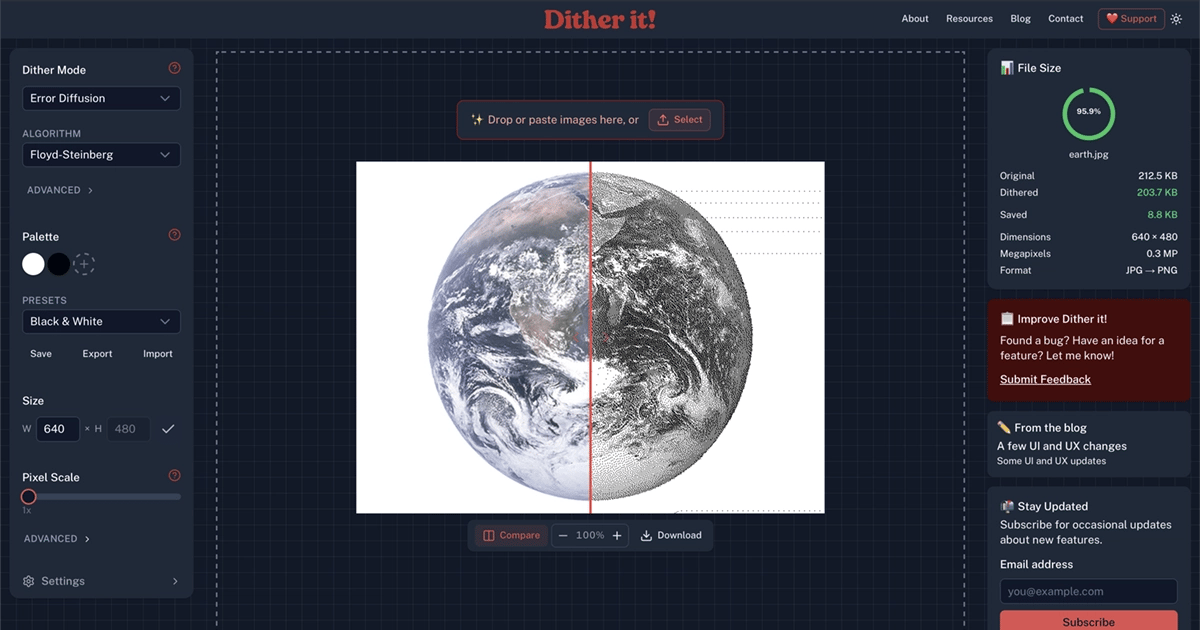Click the Email address input field
This screenshot has height=630, width=1200.
tap(1088, 591)
